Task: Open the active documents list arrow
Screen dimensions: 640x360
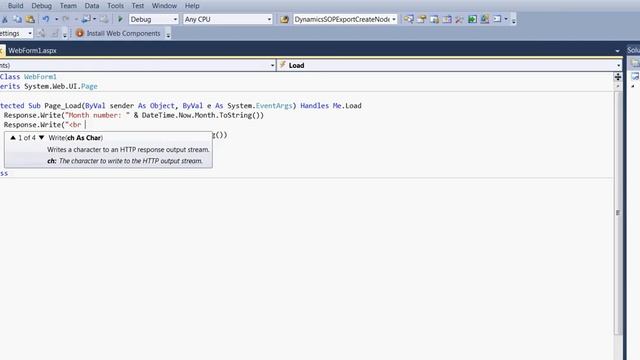Action: click(617, 51)
